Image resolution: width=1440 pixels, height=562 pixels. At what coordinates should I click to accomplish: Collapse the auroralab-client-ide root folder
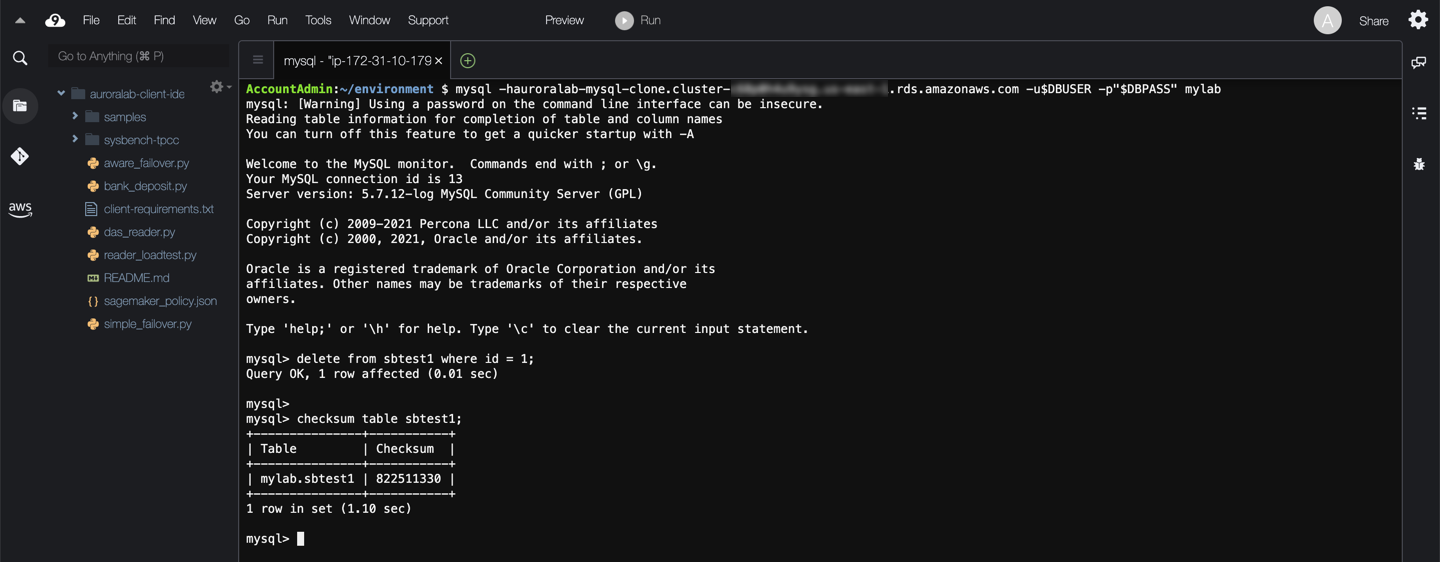(x=61, y=94)
